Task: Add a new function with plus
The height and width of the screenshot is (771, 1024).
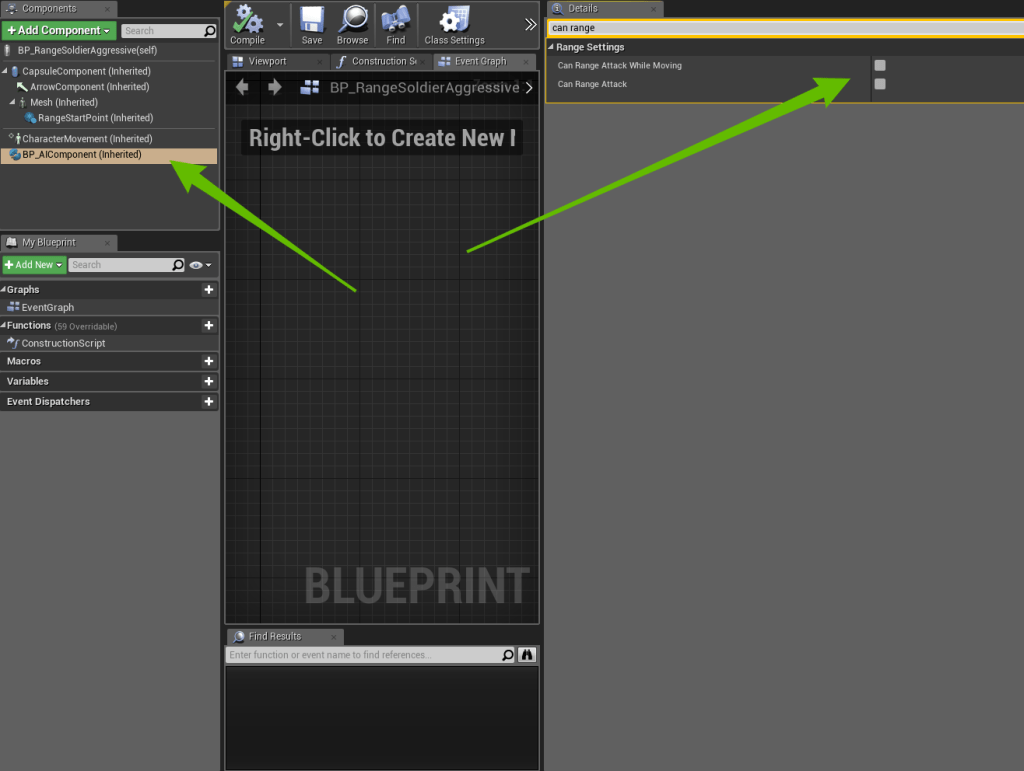Action: pos(209,325)
